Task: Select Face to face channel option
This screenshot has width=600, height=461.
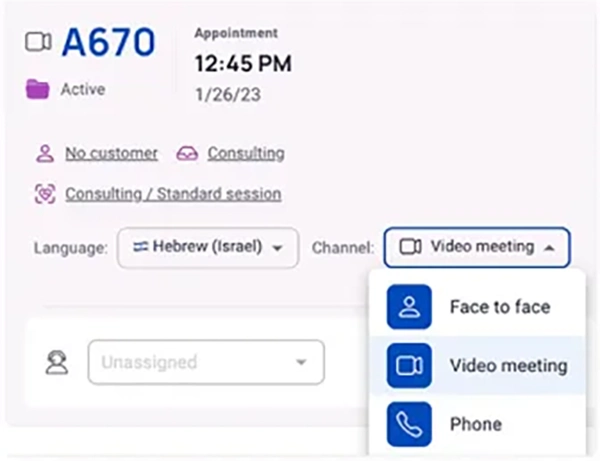Action: click(x=477, y=307)
